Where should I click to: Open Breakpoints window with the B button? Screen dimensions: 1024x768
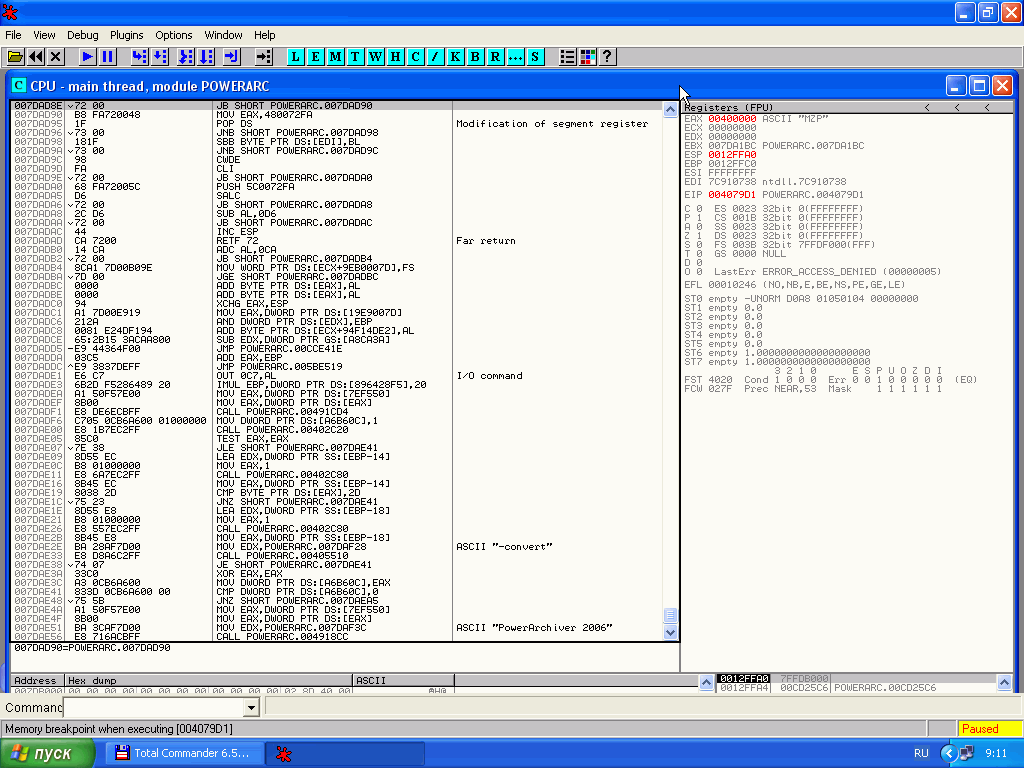coord(475,57)
